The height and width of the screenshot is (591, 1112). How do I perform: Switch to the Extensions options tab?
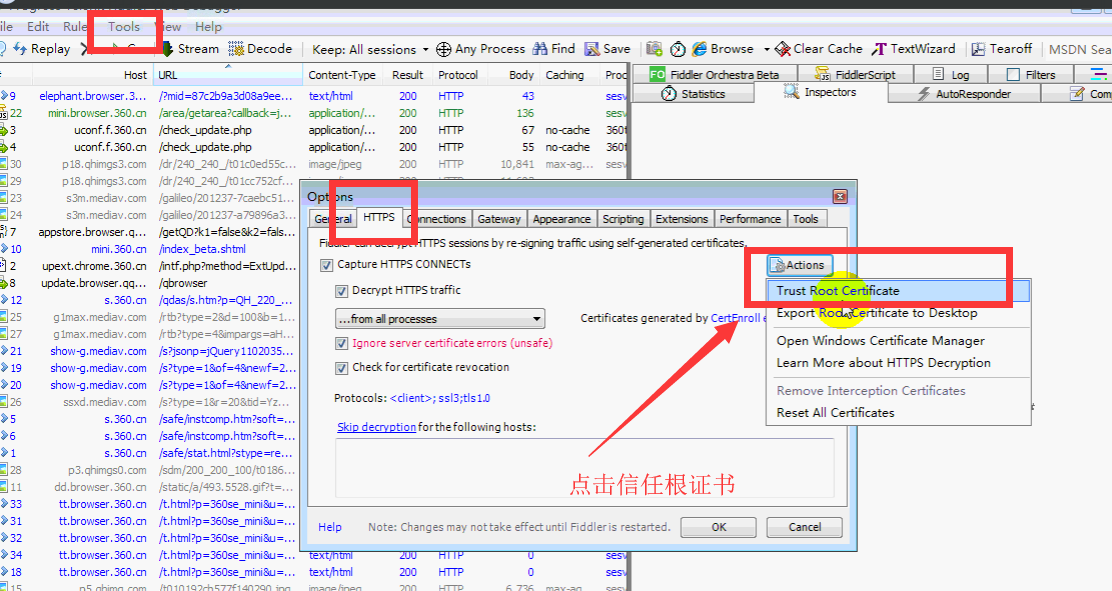point(681,219)
